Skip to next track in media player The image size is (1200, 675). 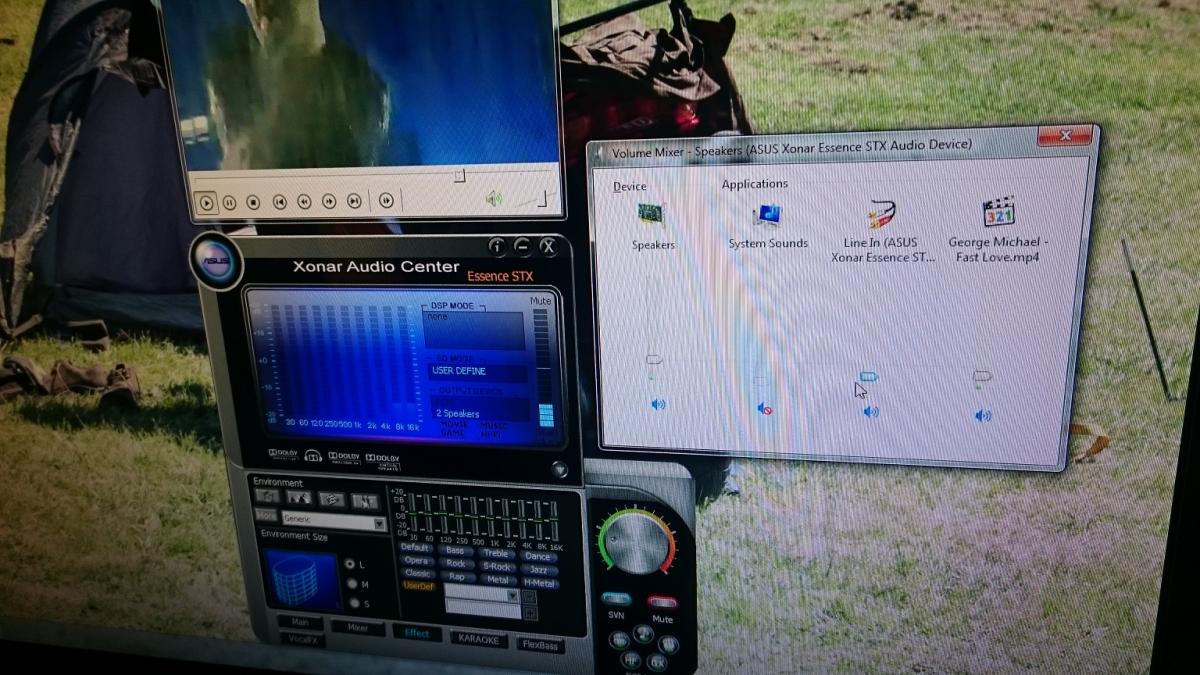354,202
